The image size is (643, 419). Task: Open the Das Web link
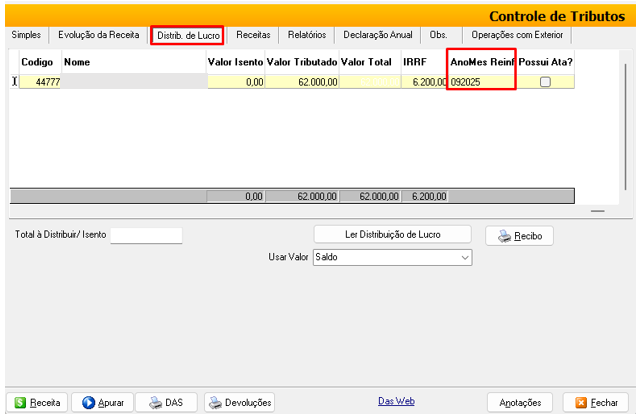pos(396,401)
